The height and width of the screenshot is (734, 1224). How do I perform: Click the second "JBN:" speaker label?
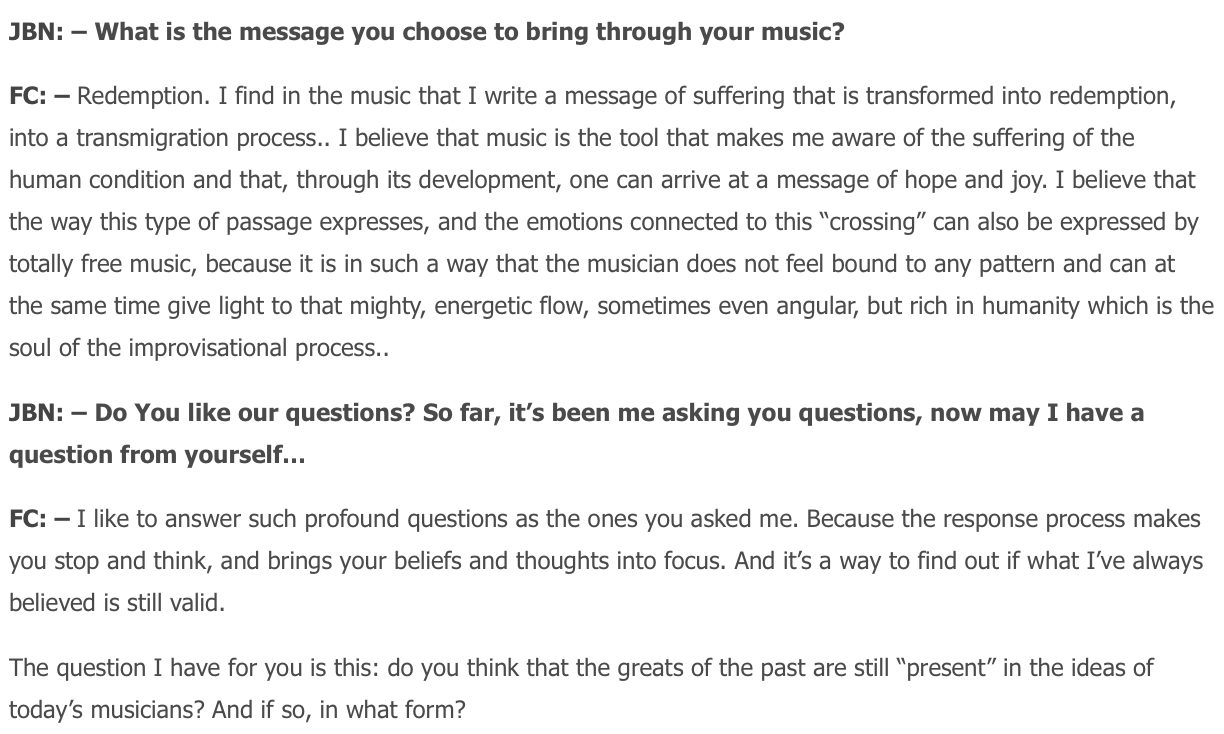pos(36,413)
